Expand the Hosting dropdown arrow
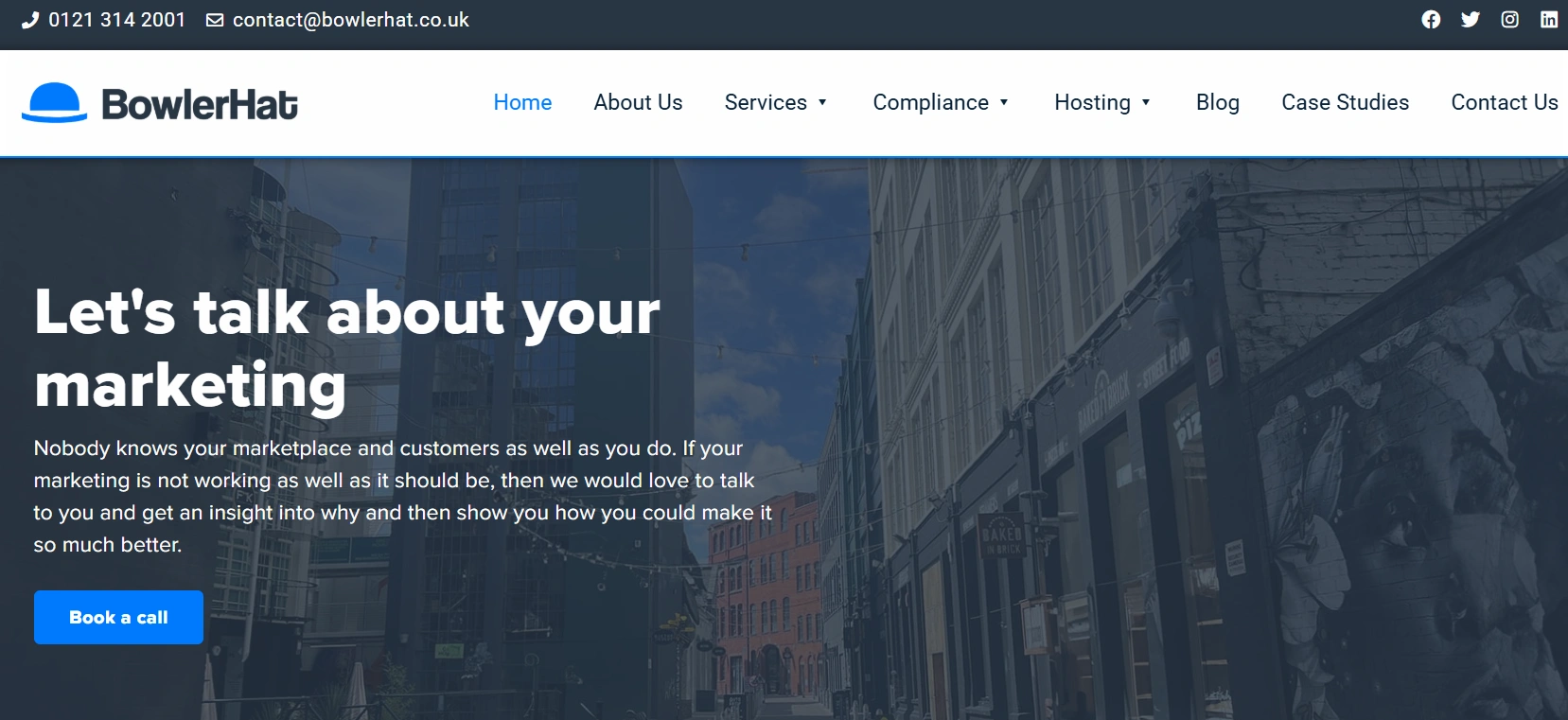1568x720 pixels. click(x=1146, y=102)
